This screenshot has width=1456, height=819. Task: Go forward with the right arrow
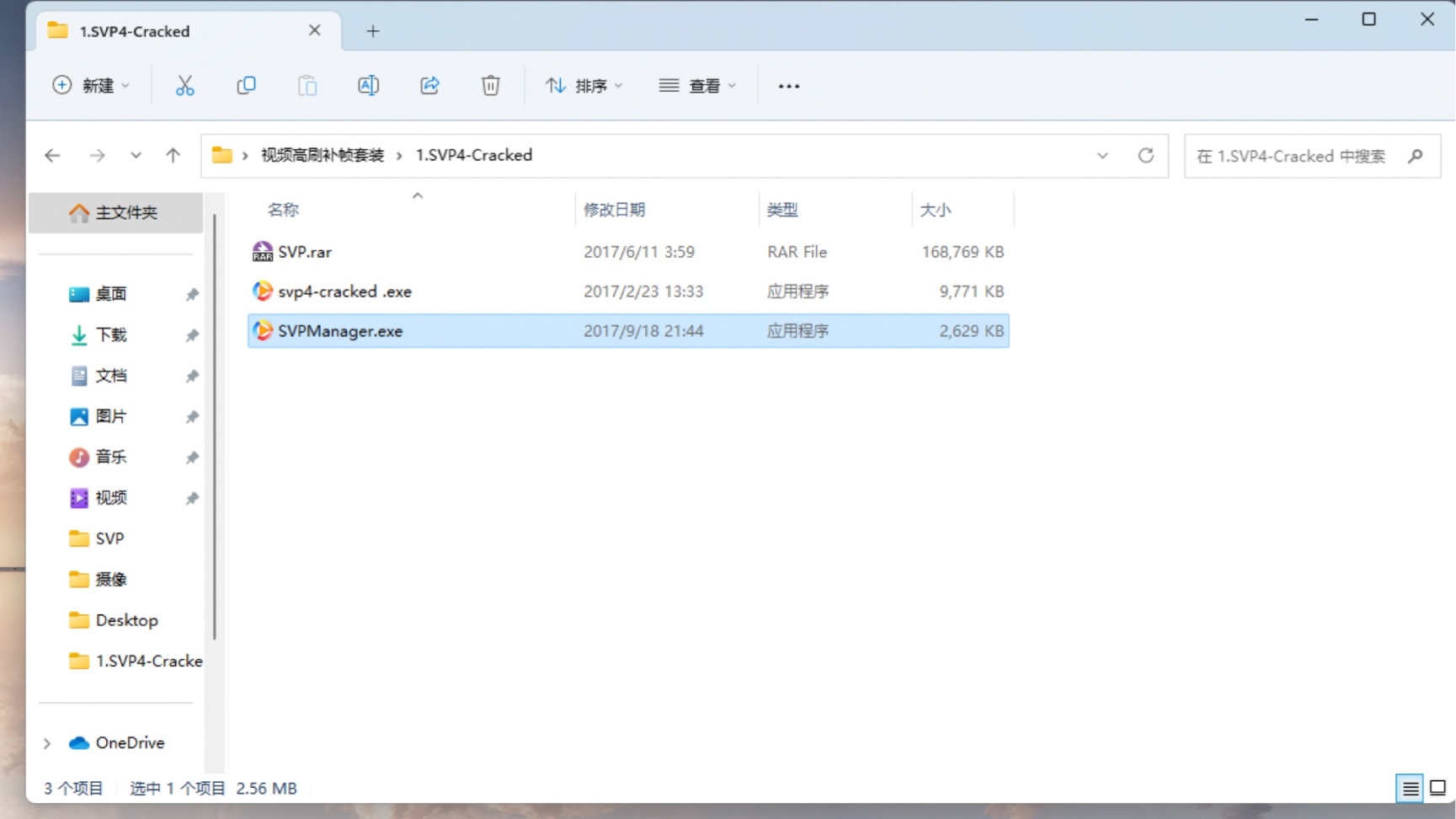[x=97, y=155]
